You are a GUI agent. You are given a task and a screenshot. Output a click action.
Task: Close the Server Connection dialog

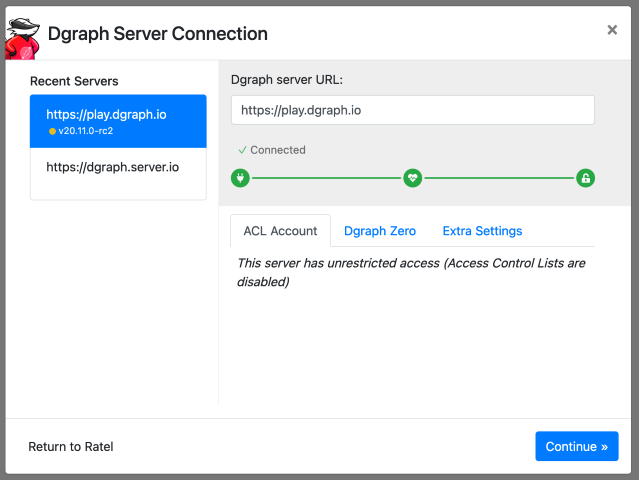[x=612, y=30]
